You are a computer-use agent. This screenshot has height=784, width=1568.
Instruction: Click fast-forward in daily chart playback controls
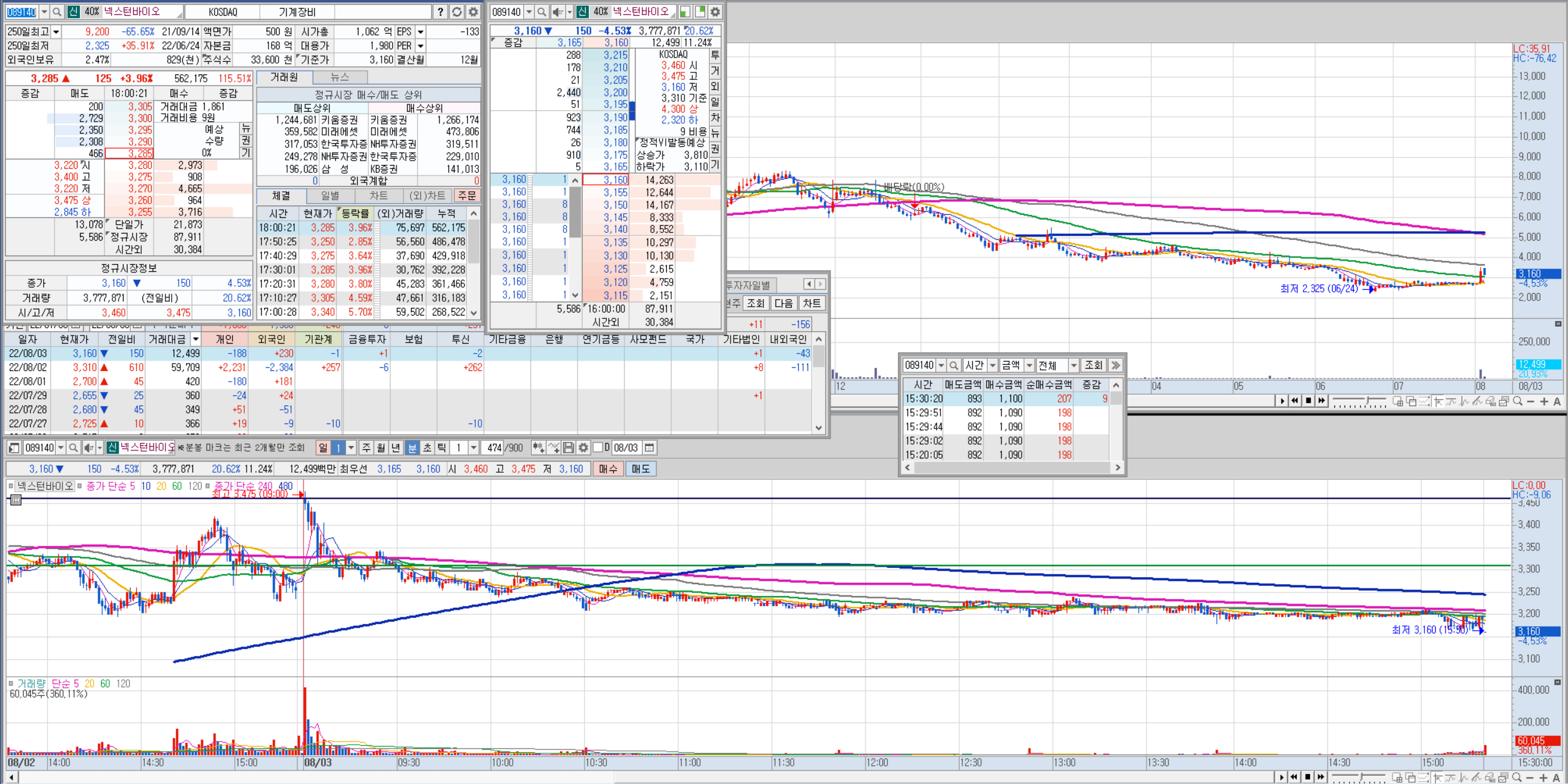coord(1321,401)
